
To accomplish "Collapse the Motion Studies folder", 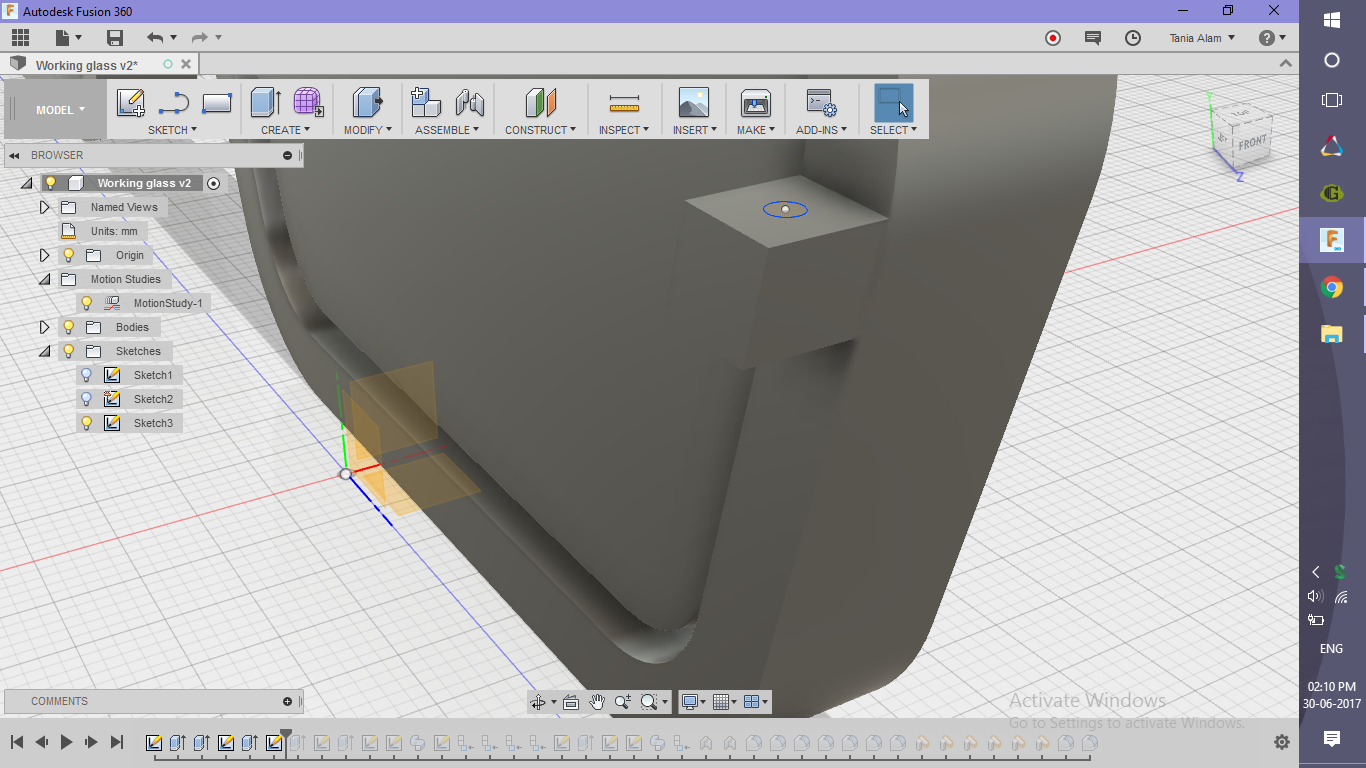I will [x=44, y=279].
